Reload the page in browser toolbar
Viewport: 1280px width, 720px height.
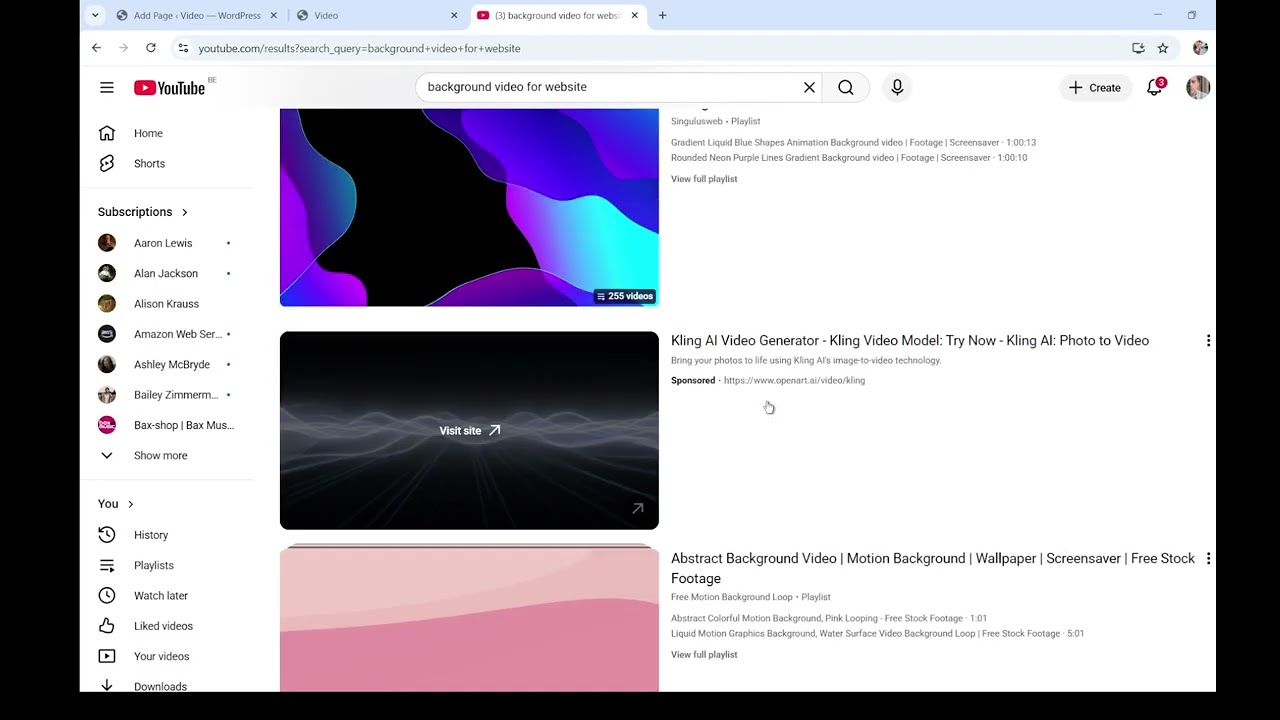151,48
